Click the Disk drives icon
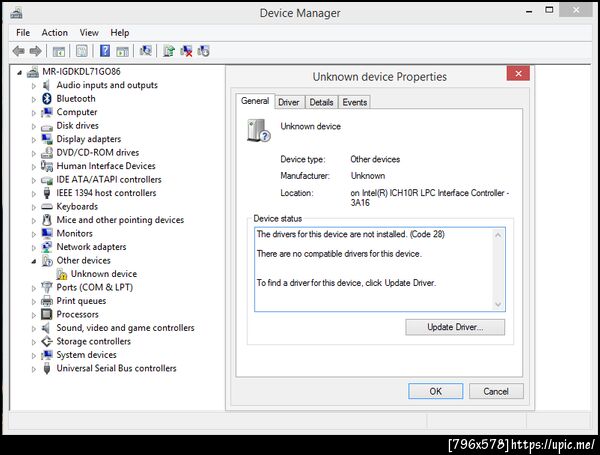The width and height of the screenshot is (600, 455). (47, 127)
